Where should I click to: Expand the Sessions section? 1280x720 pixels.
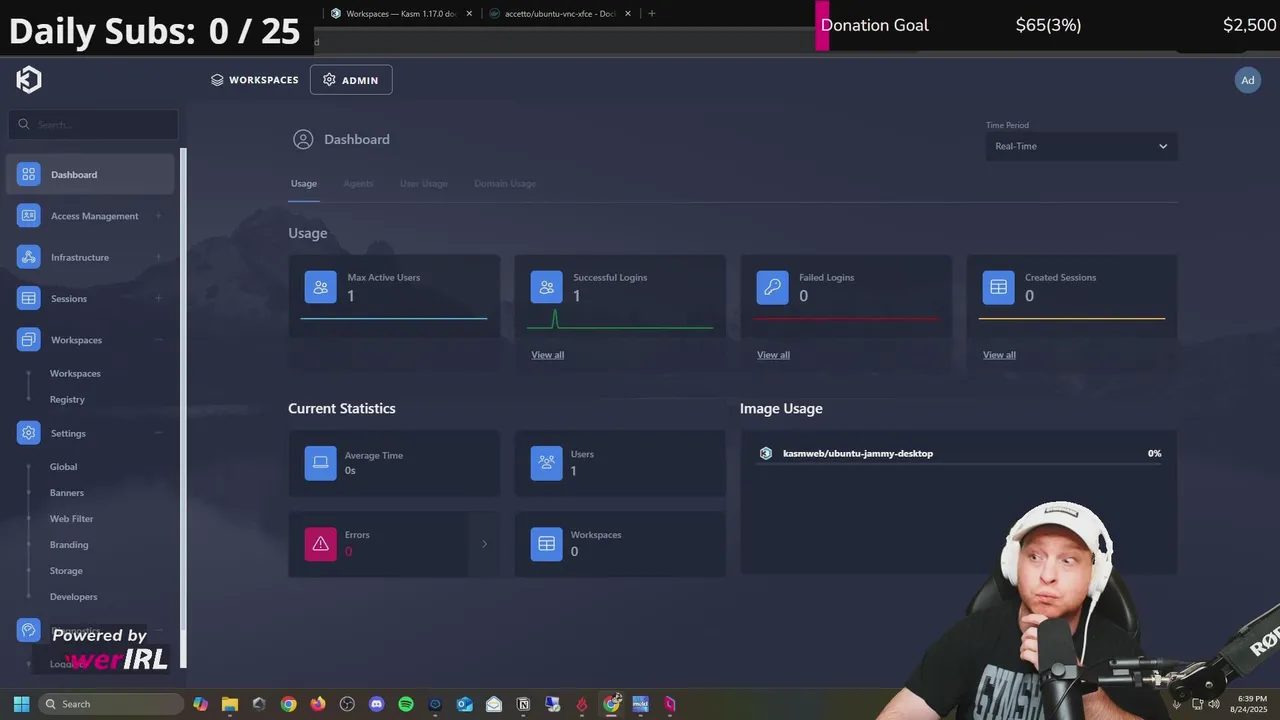(158, 298)
